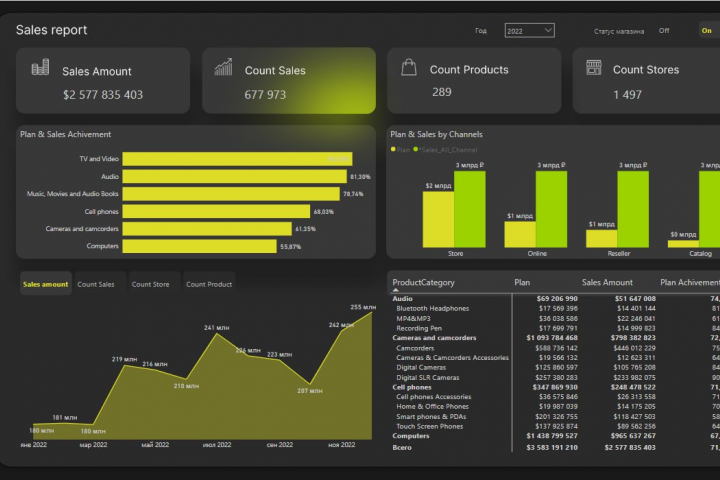Select the Smart phones & PDAs row
The width and height of the screenshot is (720, 480).
[556, 417]
